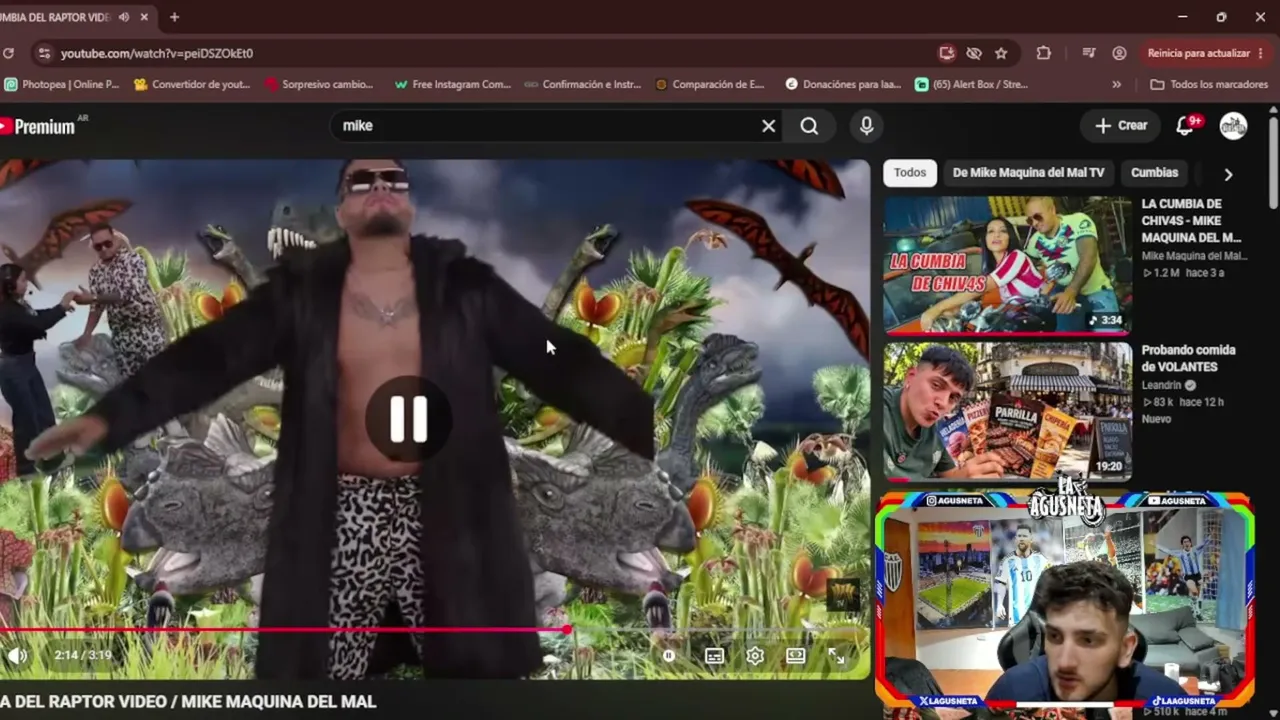Image resolution: width=1280 pixels, height=720 pixels.
Task: Open the Chrome profile icon
Action: [x=1119, y=53]
